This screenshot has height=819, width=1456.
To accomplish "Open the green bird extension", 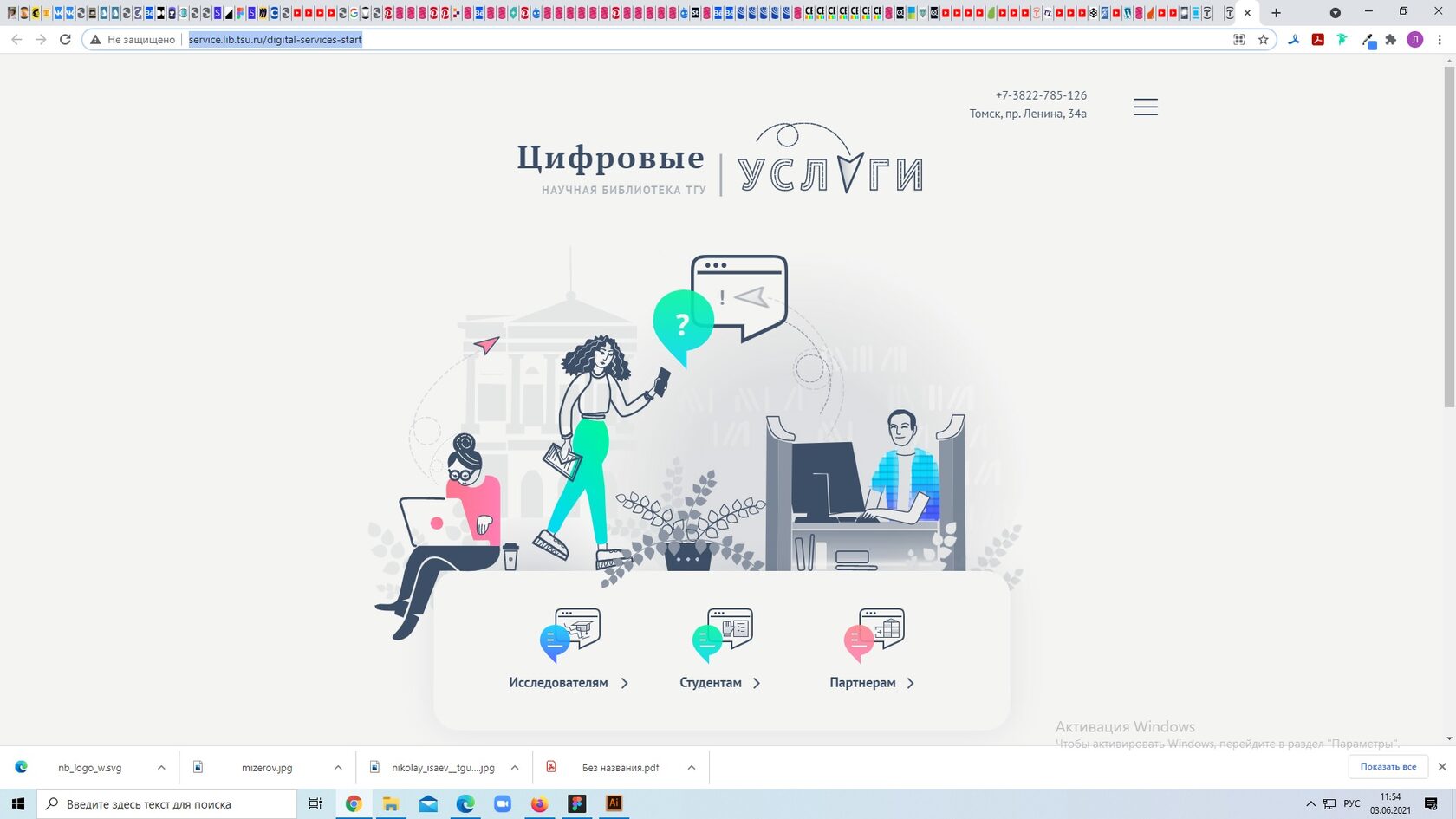I will (x=1342, y=39).
